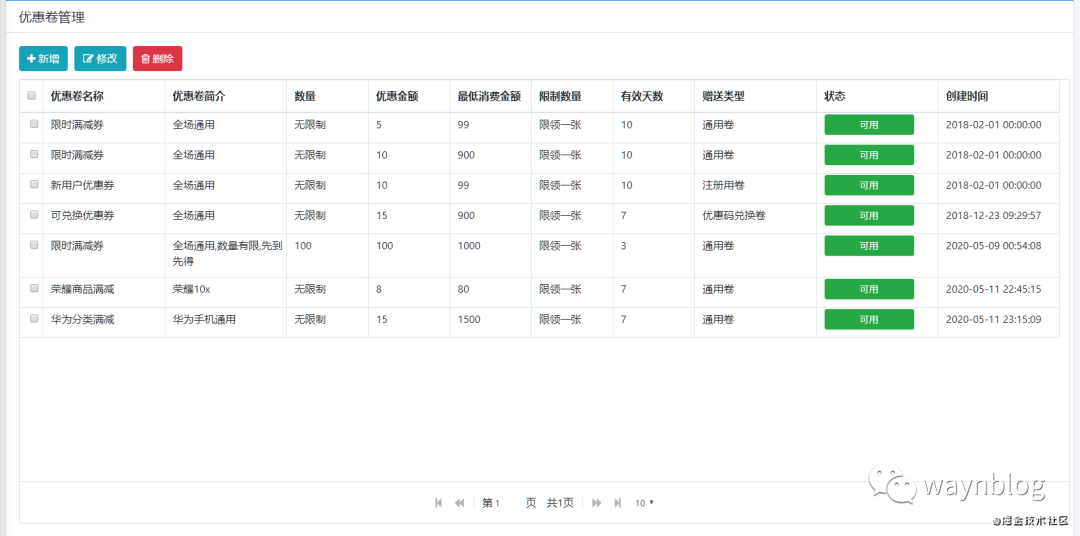Check the 新用户优惠券 row checkbox

(34, 185)
